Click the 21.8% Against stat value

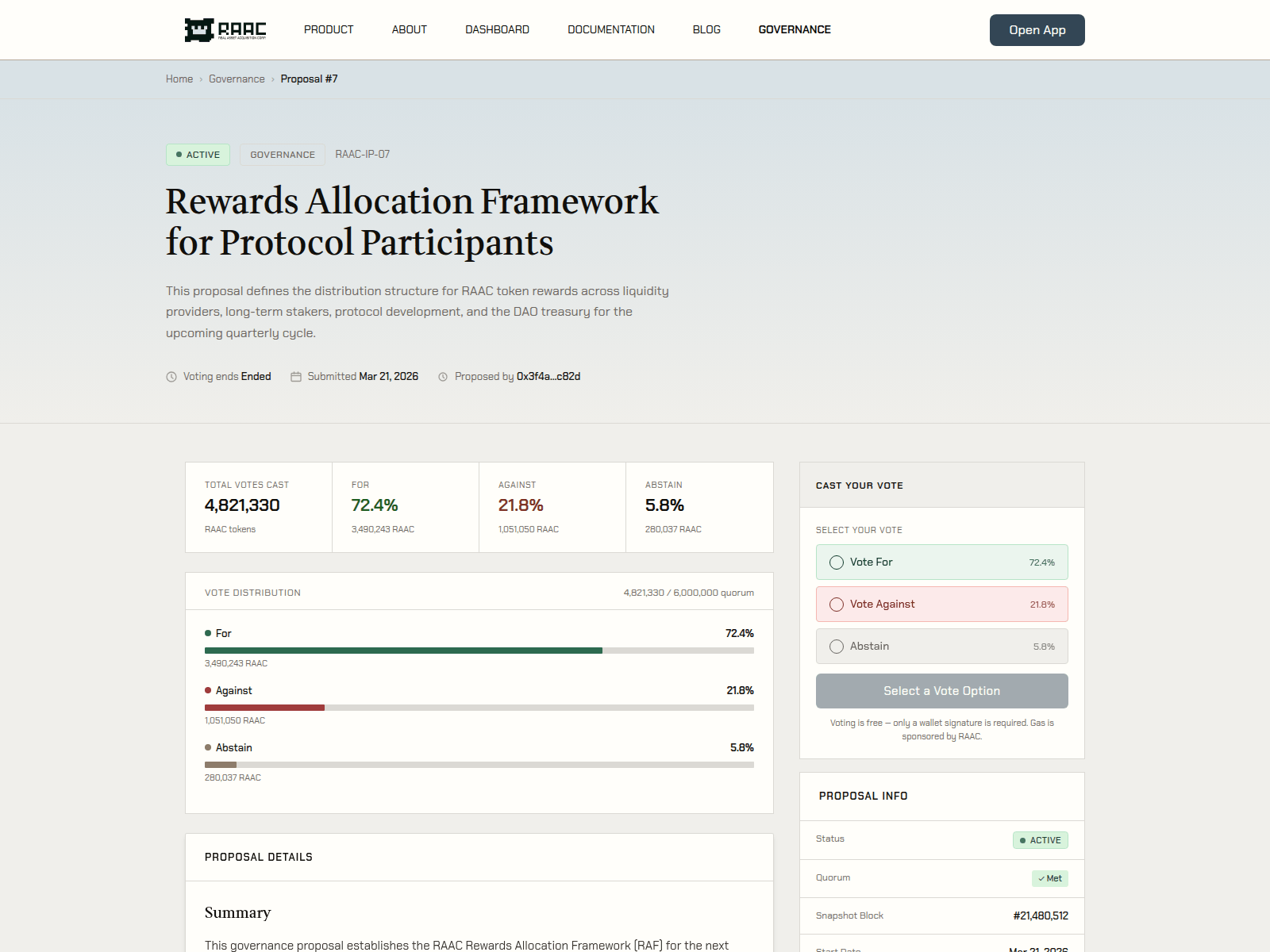(x=521, y=505)
